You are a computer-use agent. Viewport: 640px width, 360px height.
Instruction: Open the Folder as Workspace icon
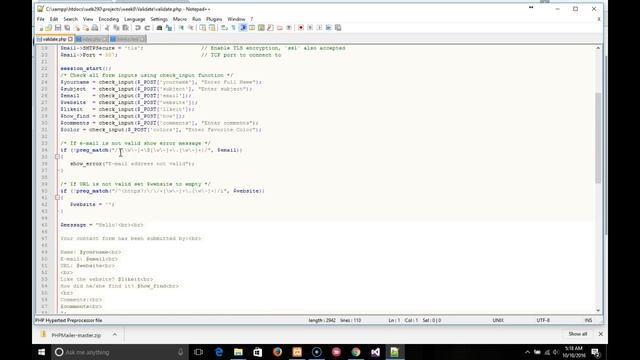[x=280, y=28]
